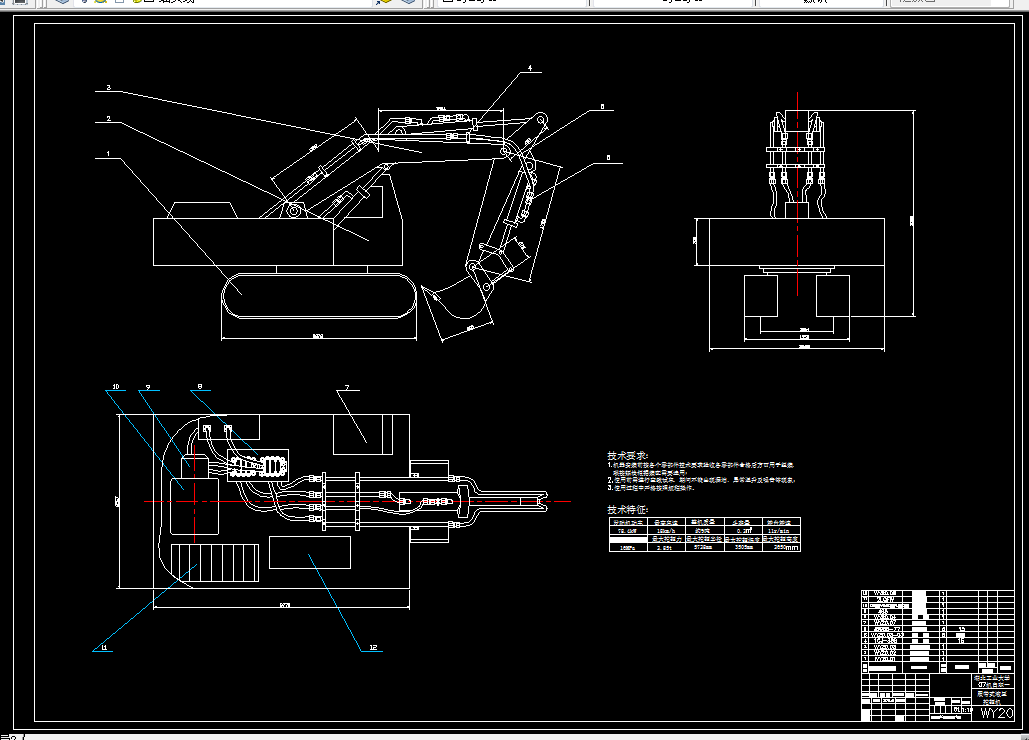
Task: Select part callout number 12
Action: click(373, 648)
